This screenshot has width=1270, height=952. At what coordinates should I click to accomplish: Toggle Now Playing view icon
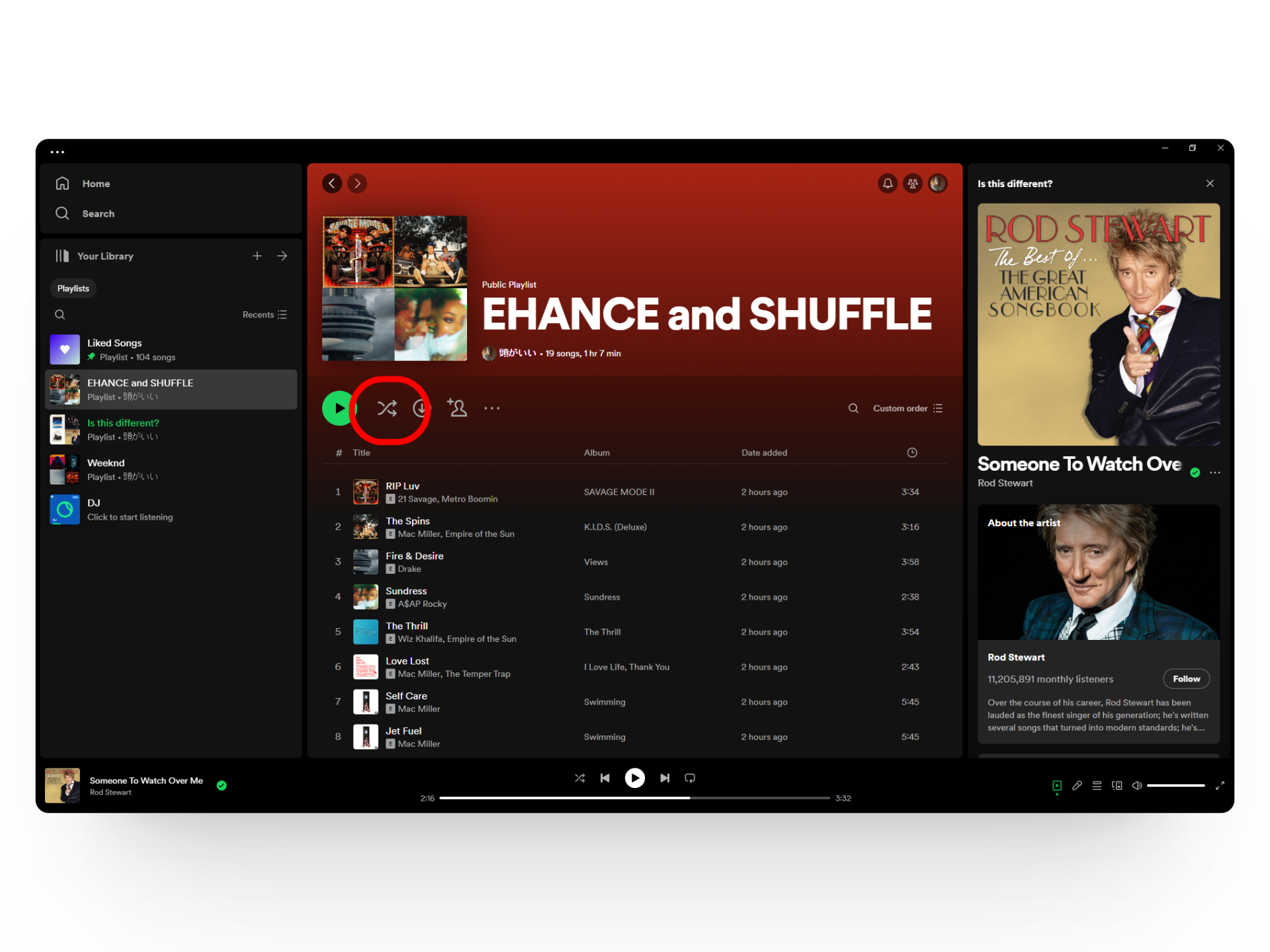(1057, 785)
